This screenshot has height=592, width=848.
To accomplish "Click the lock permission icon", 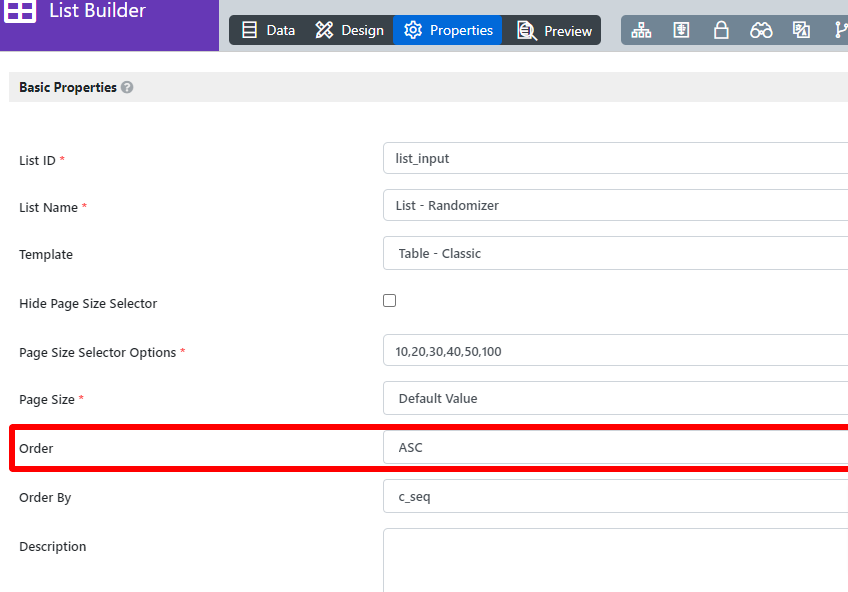I will (x=721, y=30).
